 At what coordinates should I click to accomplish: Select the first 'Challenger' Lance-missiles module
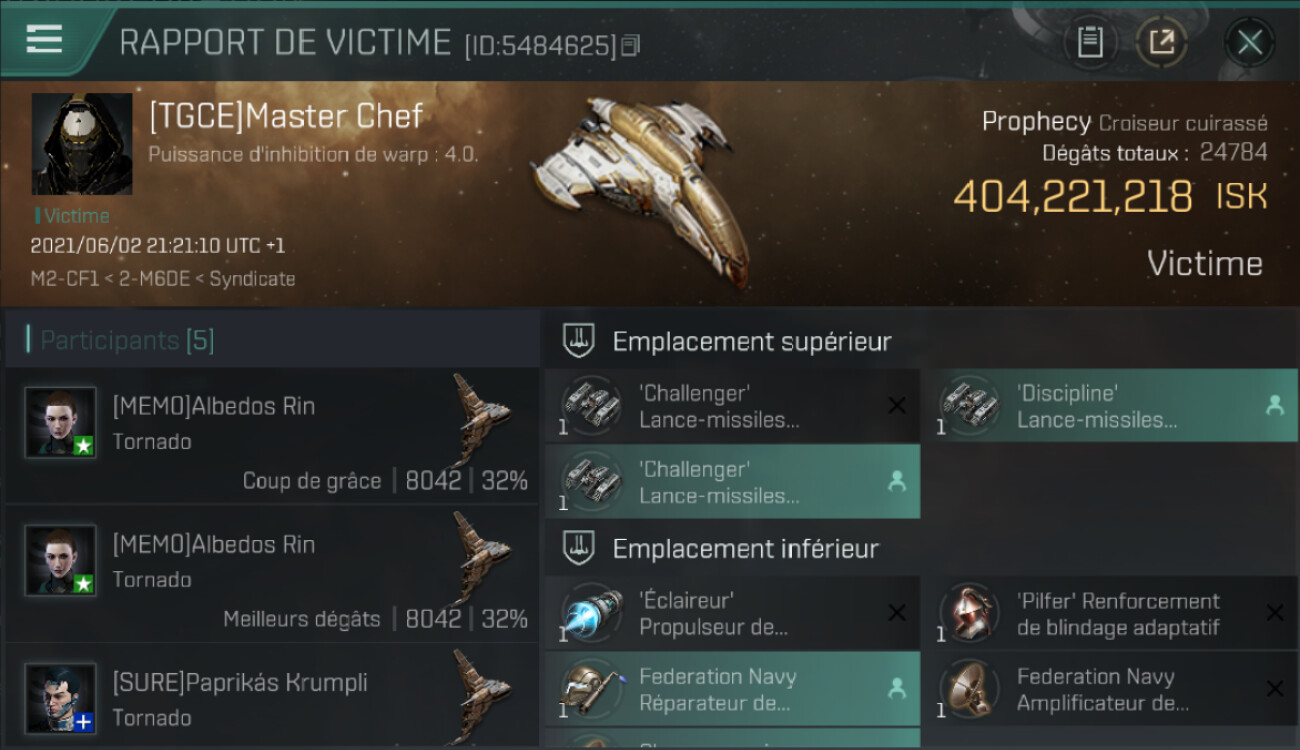tap(732, 406)
